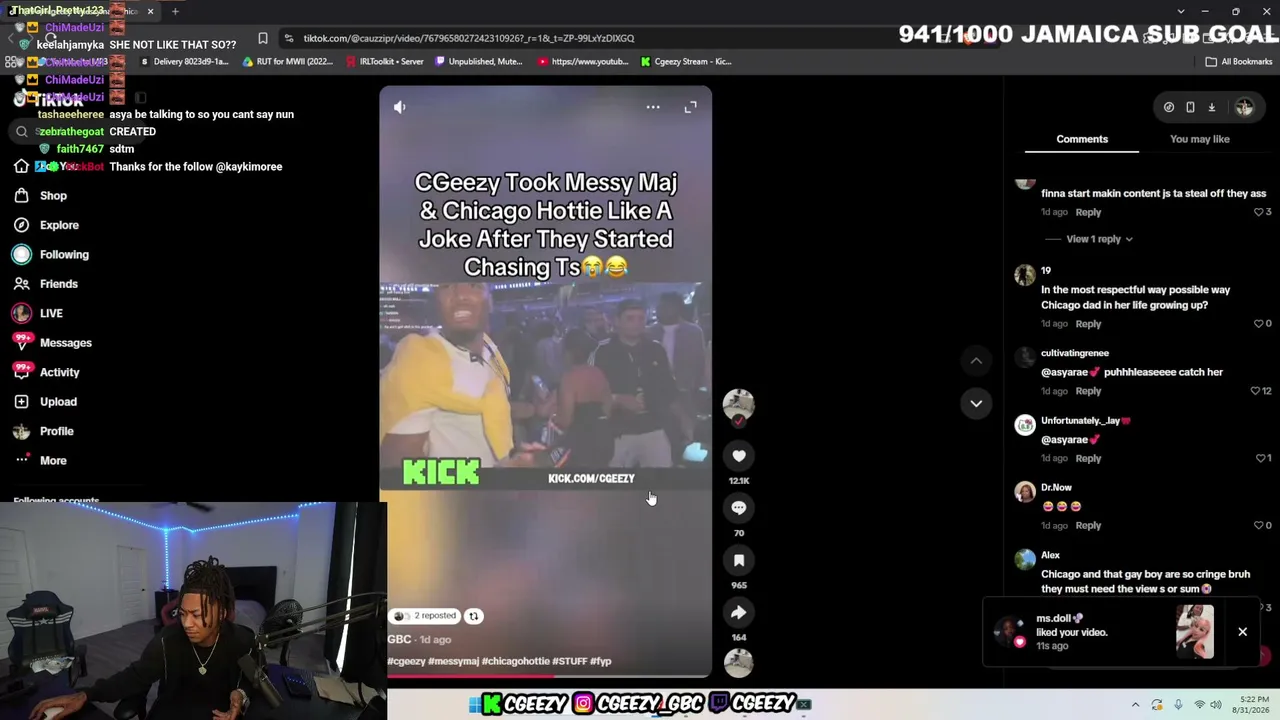Click the #cgeezy hashtag
This screenshot has height=720, width=1280.
click(x=406, y=661)
